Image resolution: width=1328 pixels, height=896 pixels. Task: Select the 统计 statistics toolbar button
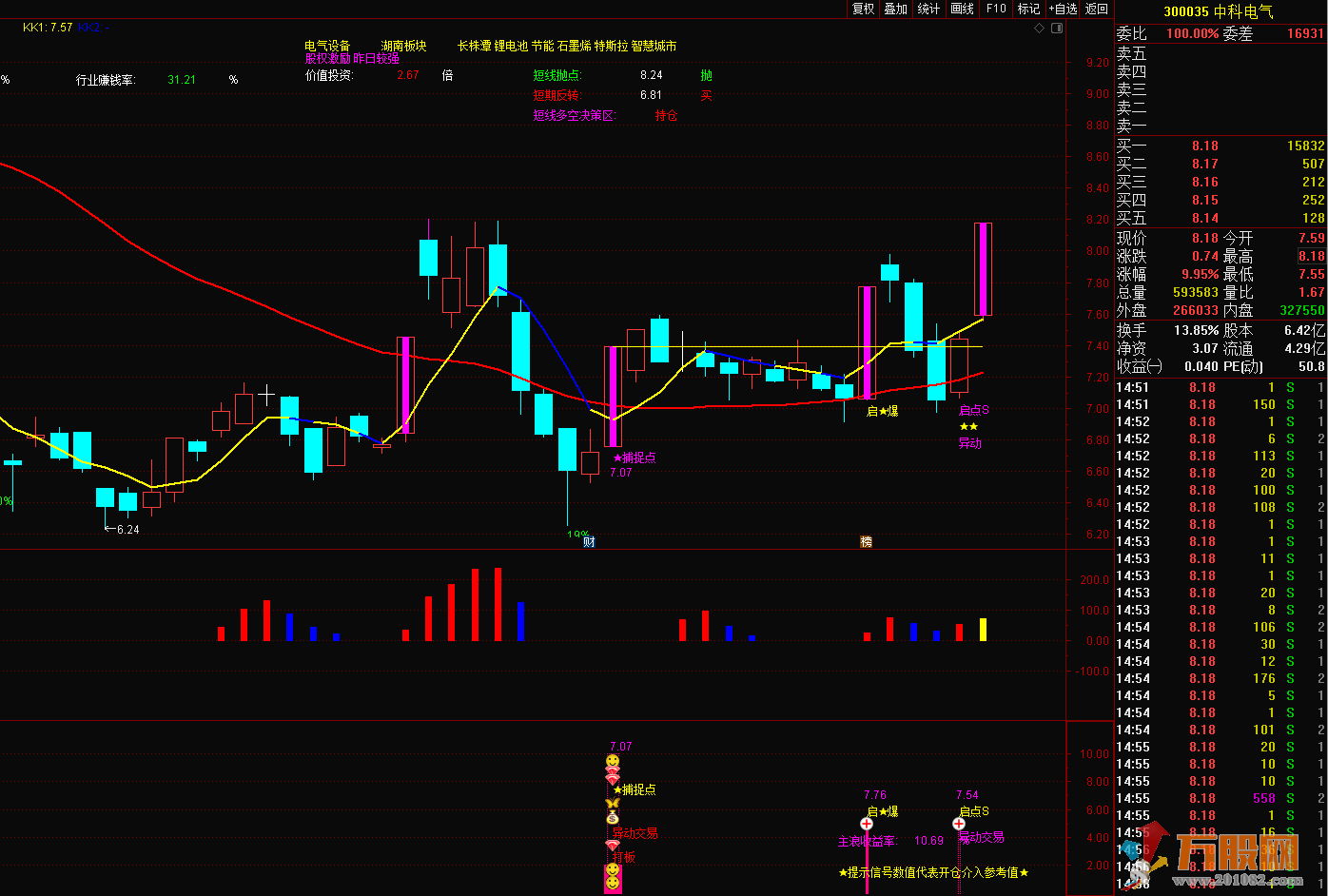point(929,9)
